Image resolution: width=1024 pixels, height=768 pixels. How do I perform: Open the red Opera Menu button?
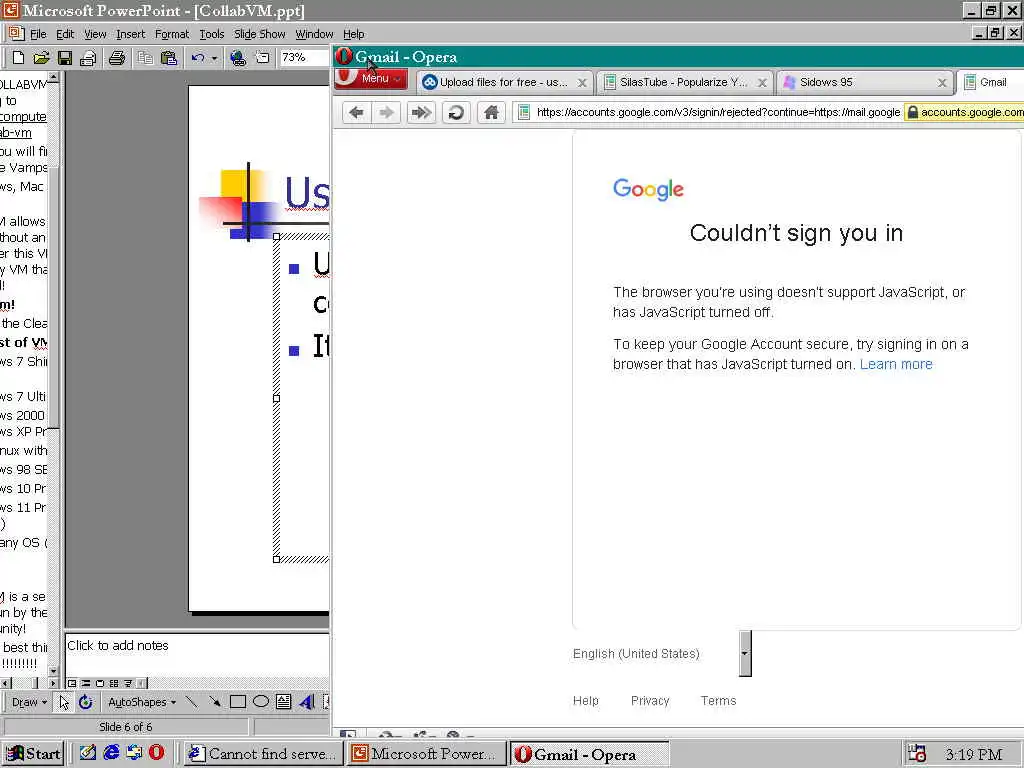(x=370, y=78)
